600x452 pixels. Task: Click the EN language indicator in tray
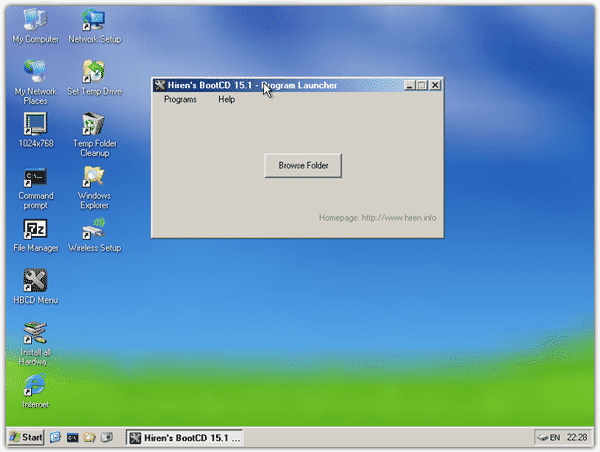[x=554, y=437]
